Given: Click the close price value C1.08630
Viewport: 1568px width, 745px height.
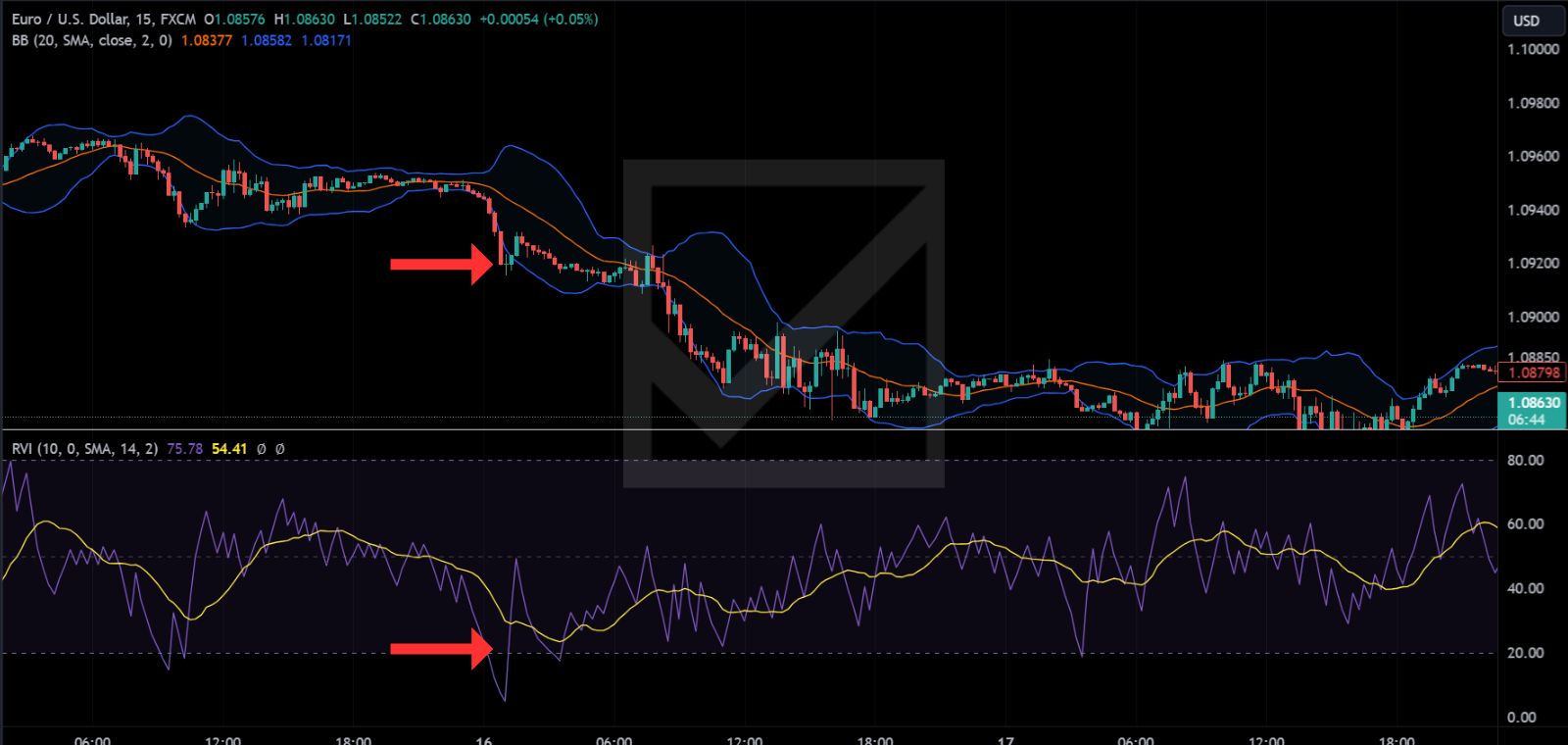Looking at the screenshot, I should [x=440, y=19].
